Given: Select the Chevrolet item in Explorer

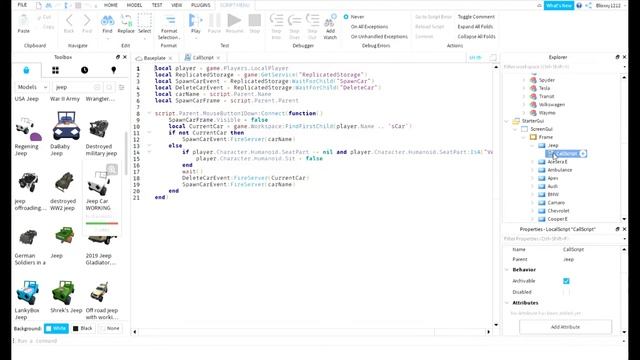Looking at the screenshot, I should tap(558, 211).
